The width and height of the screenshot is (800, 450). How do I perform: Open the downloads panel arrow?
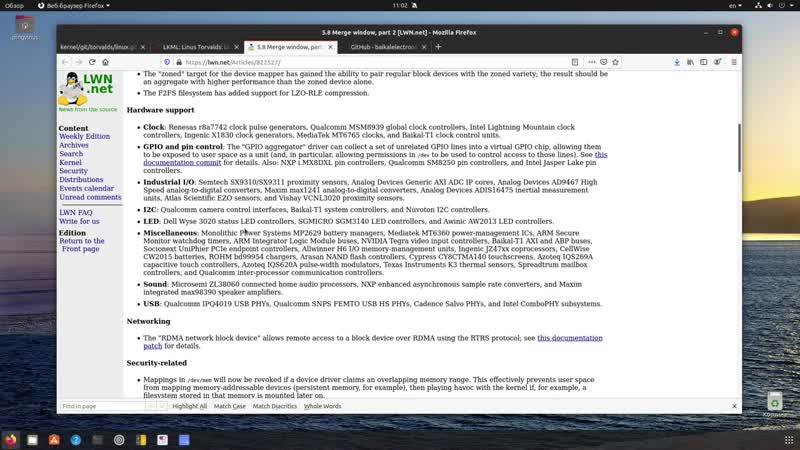click(x=677, y=62)
